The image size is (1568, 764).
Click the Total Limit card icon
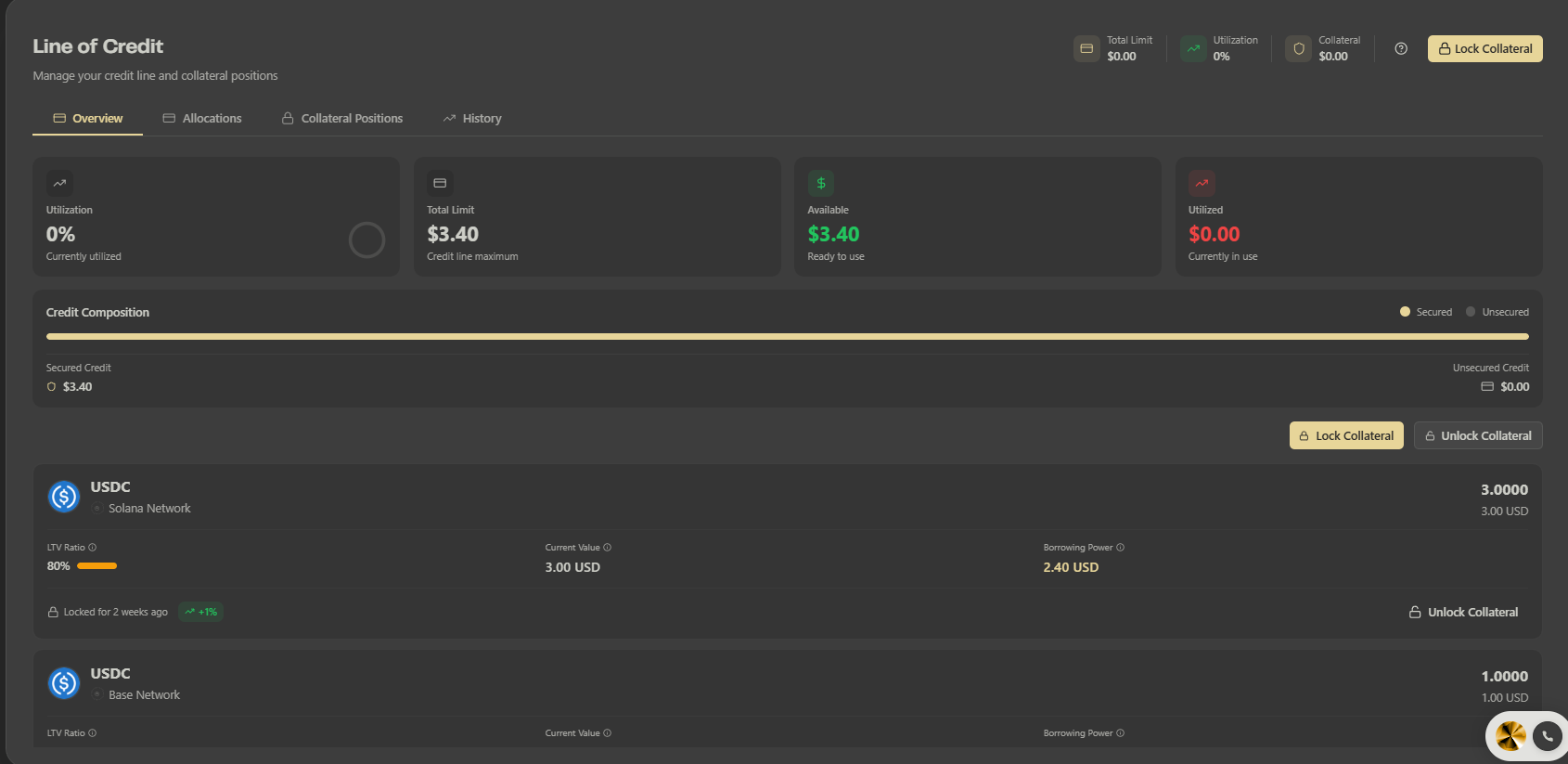pyautogui.click(x=440, y=183)
